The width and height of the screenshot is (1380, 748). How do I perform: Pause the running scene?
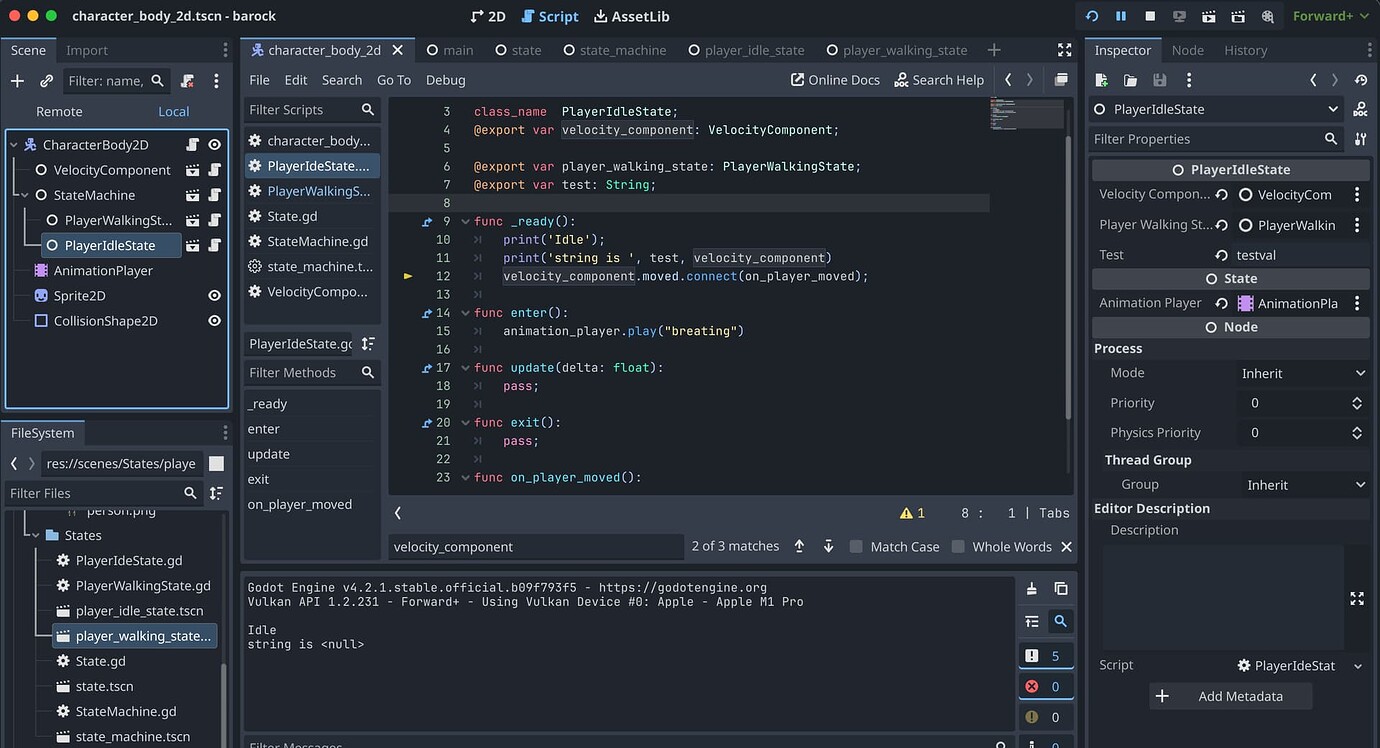(x=1121, y=16)
